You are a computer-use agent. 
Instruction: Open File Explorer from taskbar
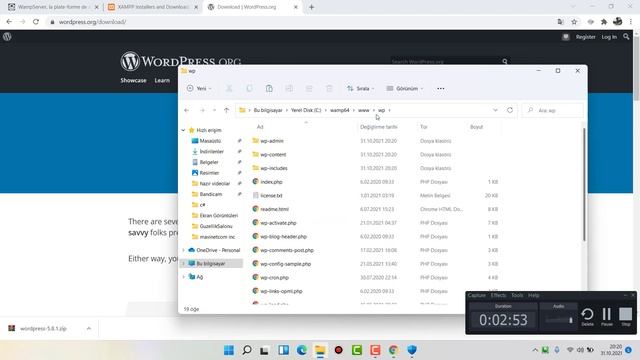(x=320, y=350)
